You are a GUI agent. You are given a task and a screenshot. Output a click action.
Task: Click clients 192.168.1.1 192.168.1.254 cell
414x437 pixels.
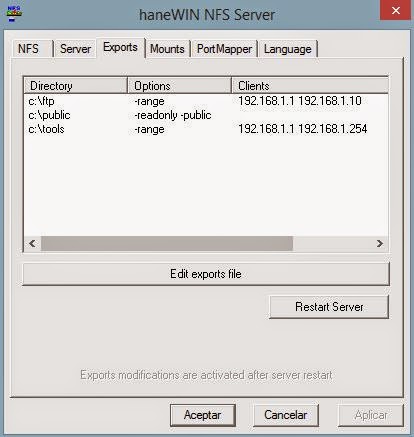click(x=303, y=129)
